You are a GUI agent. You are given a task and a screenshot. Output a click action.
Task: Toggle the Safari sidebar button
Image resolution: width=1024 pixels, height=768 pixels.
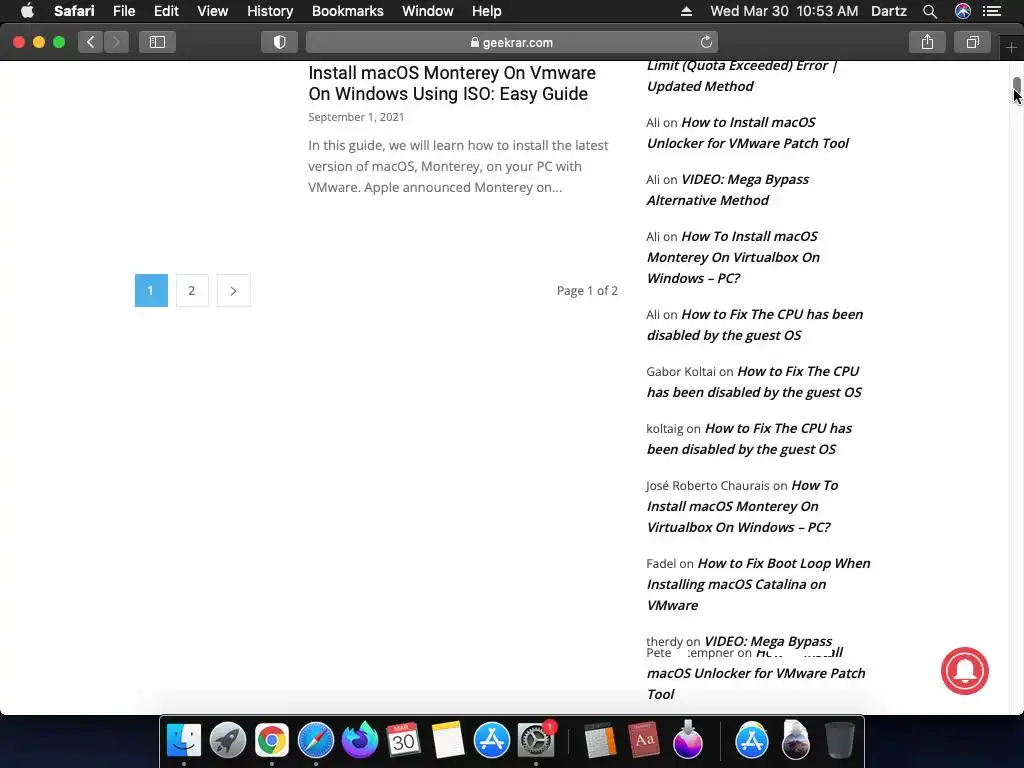pyautogui.click(x=157, y=42)
